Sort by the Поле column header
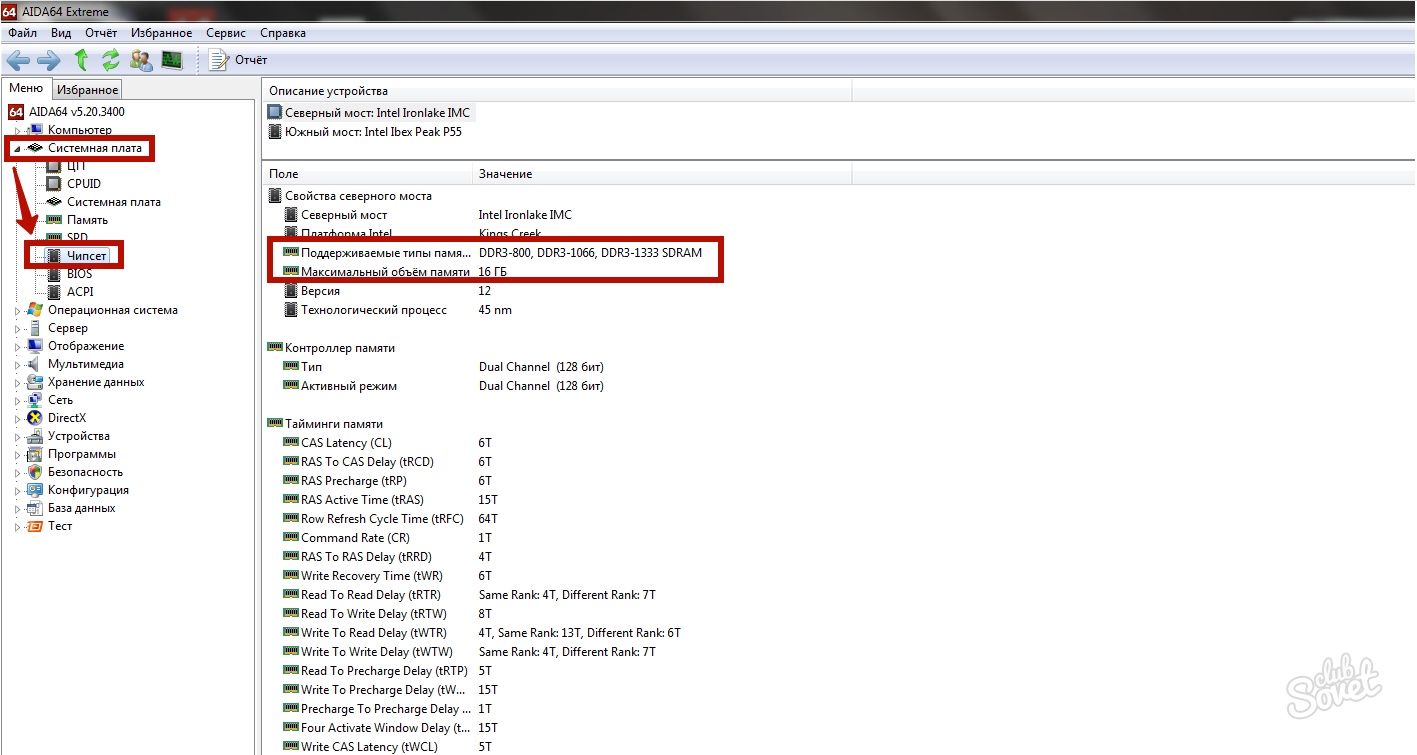The image size is (1417, 755). click(367, 174)
